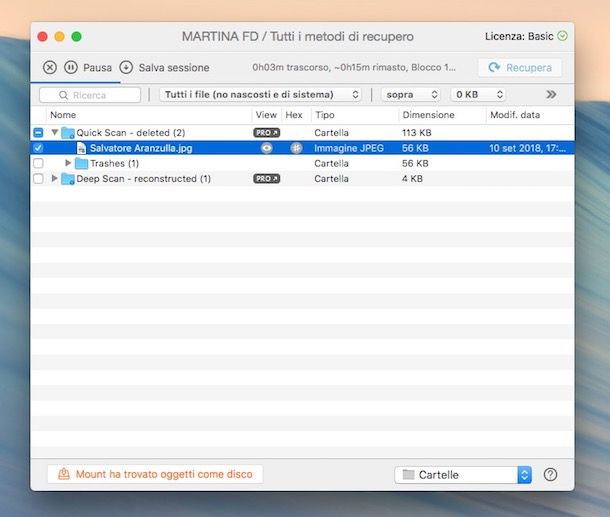This screenshot has height=517, width=610.
Task: Click '4 KB' size cell
Action: [x=412, y=179]
